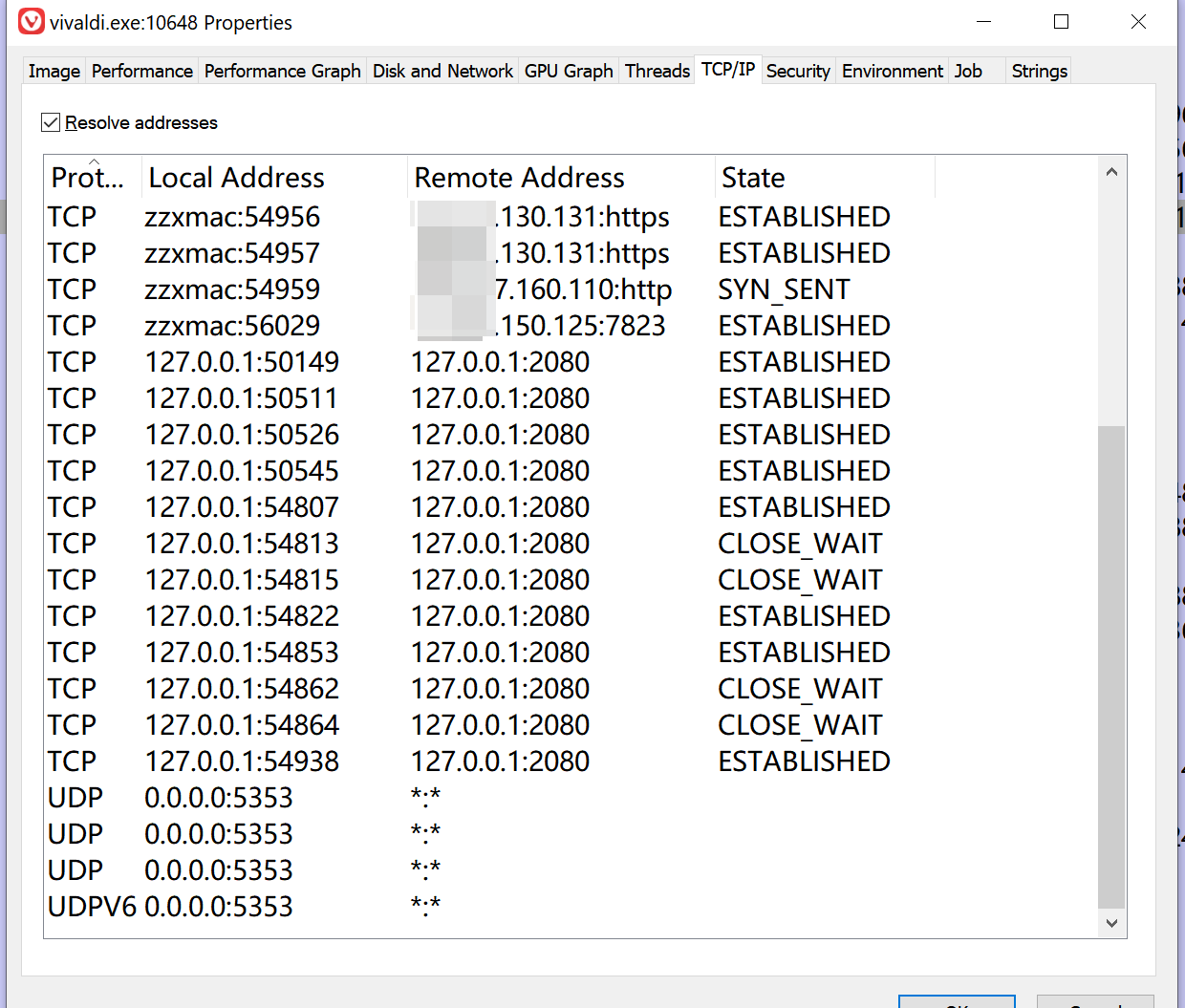This screenshot has height=1008, width=1185.
Task: Switch to the Strings tab
Action: click(x=1039, y=71)
